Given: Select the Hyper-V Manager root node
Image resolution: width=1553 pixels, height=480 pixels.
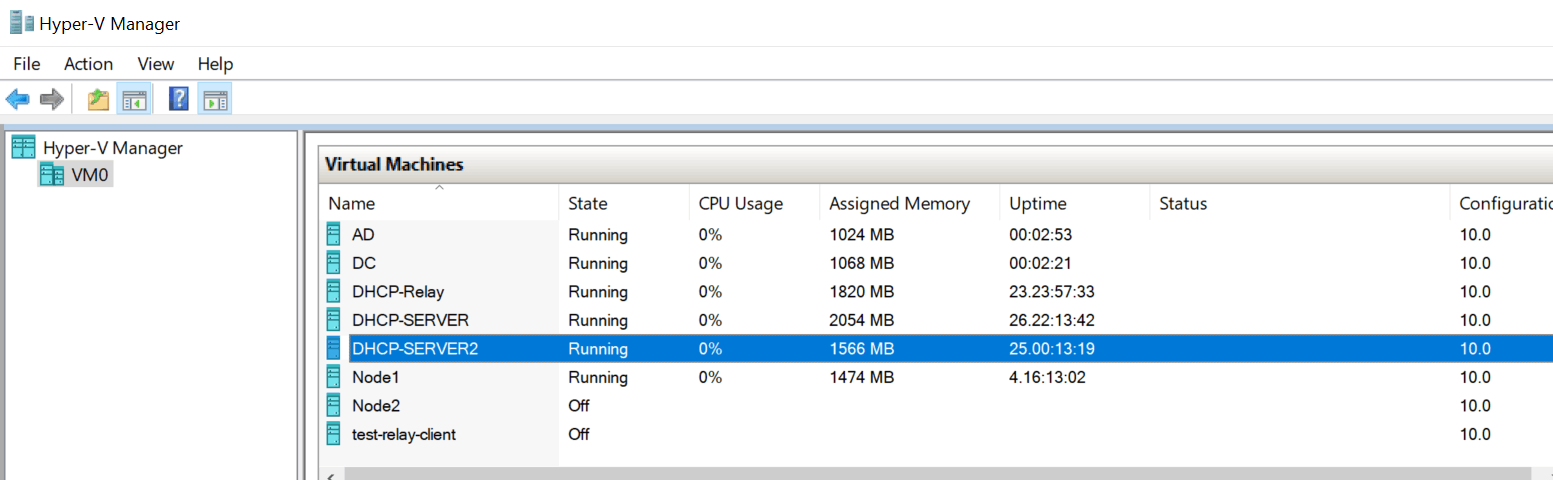Looking at the screenshot, I should pos(112,148).
